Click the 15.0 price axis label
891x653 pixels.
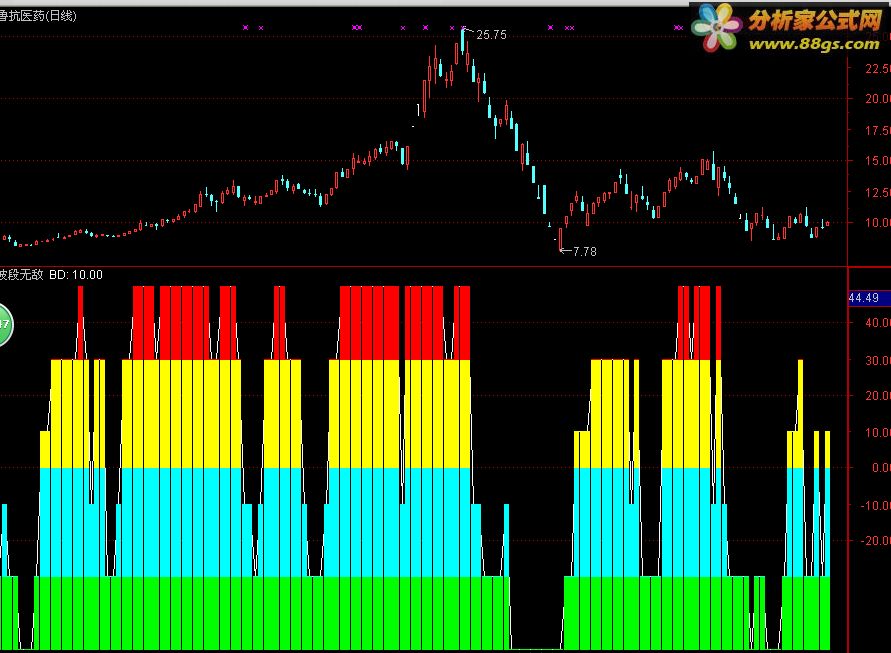tap(877, 161)
